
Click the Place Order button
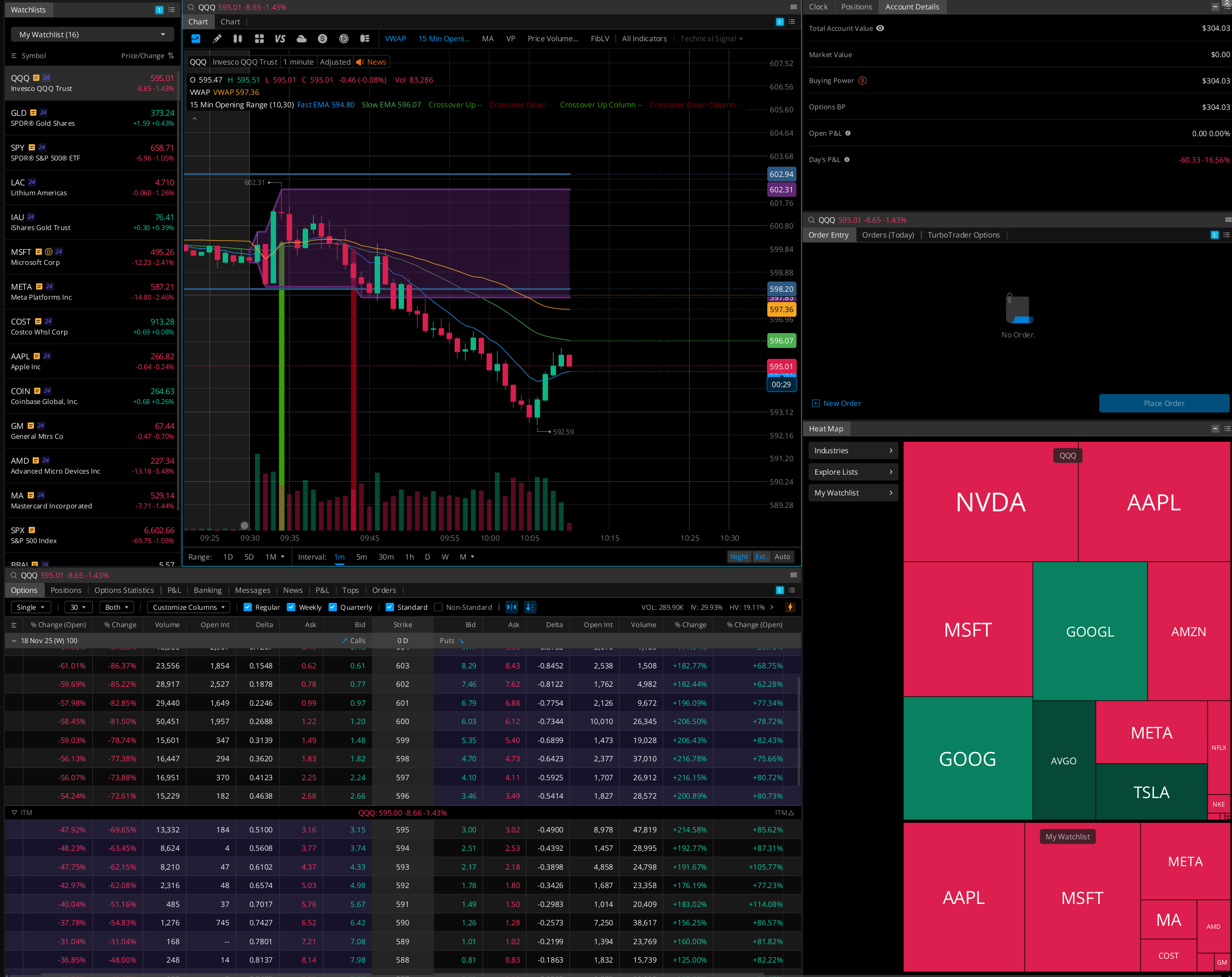coord(1163,404)
